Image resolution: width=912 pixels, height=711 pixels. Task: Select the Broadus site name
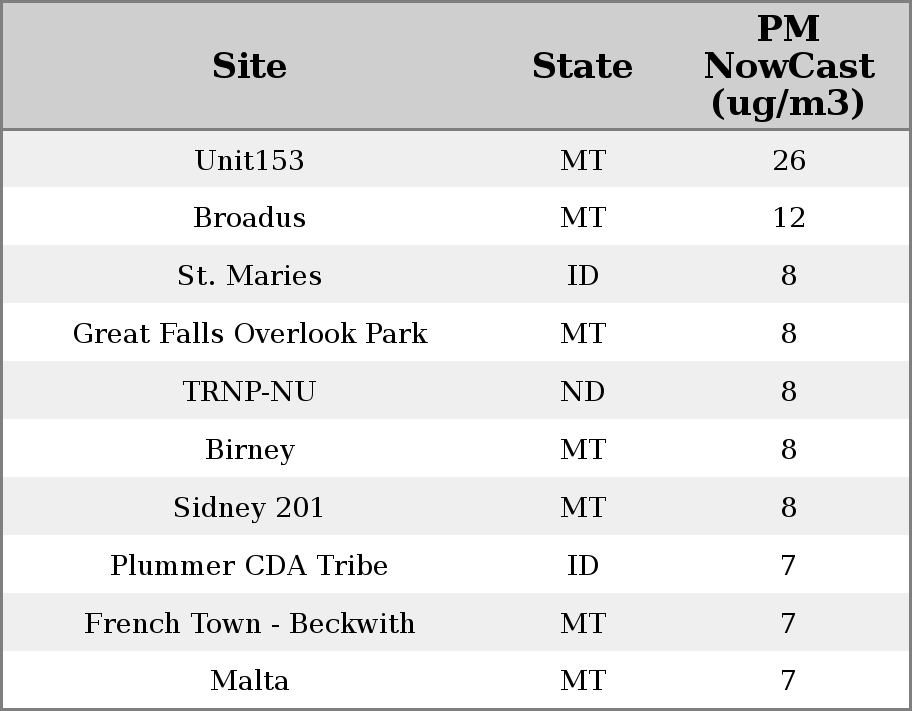coord(249,218)
